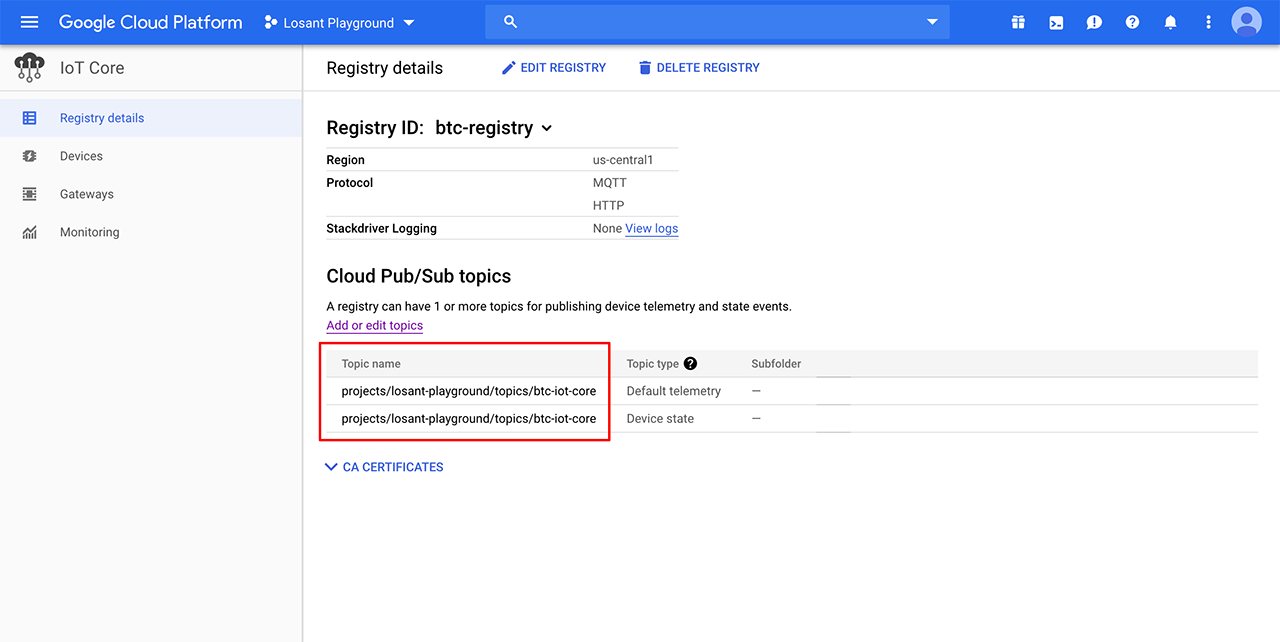Click the IoT Core logo icon
The image size is (1280, 642).
[x=29, y=68]
